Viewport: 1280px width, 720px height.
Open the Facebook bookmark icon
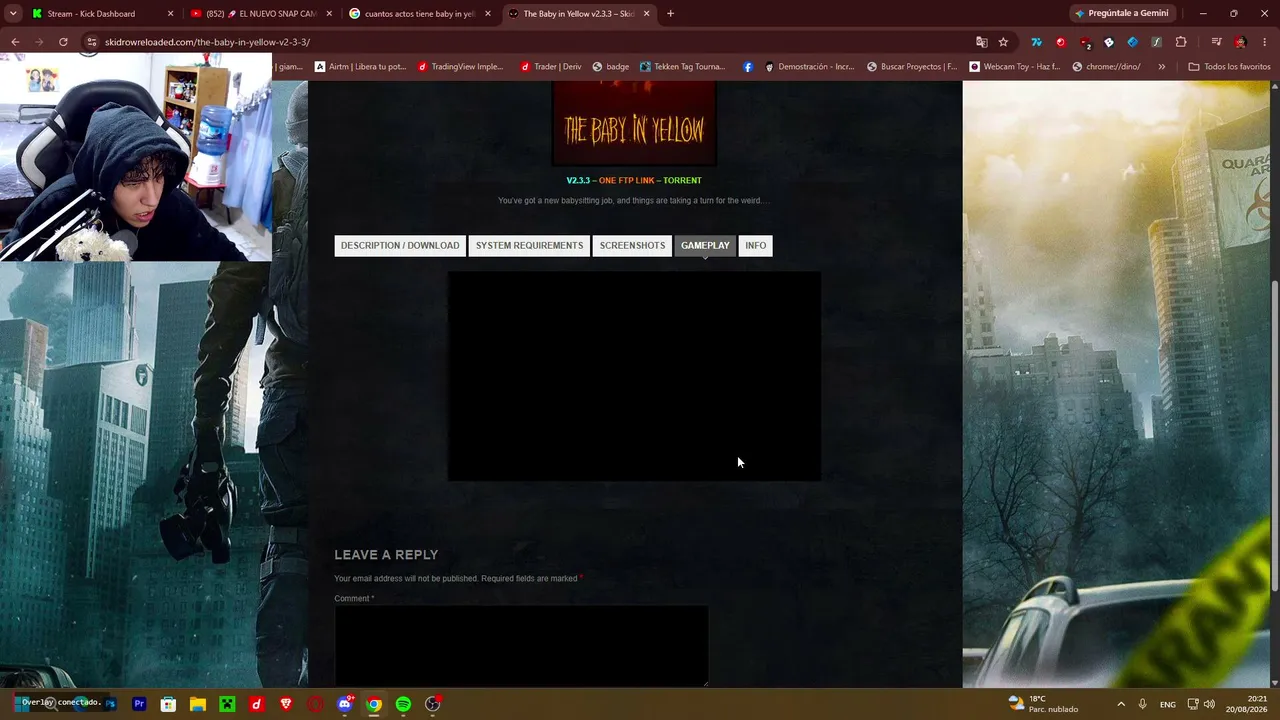coord(748,67)
